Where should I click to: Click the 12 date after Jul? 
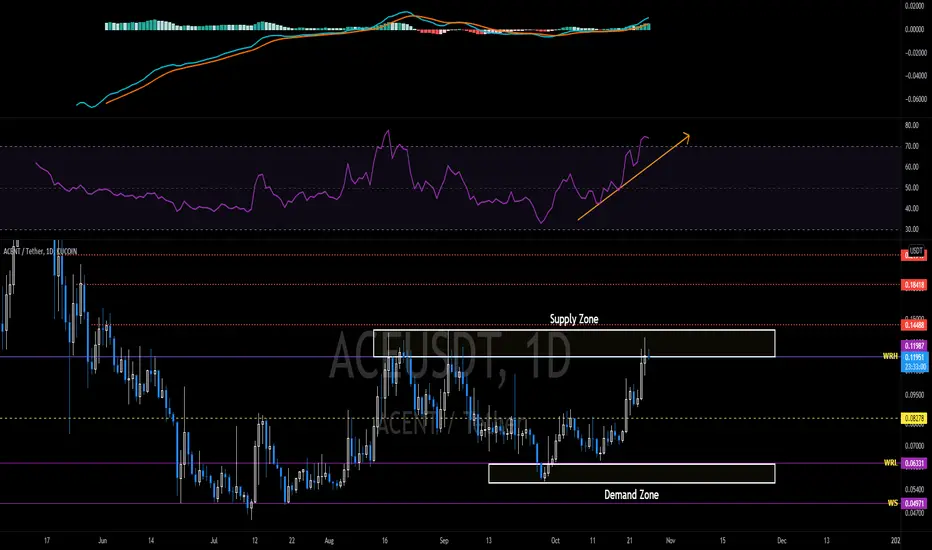254,540
